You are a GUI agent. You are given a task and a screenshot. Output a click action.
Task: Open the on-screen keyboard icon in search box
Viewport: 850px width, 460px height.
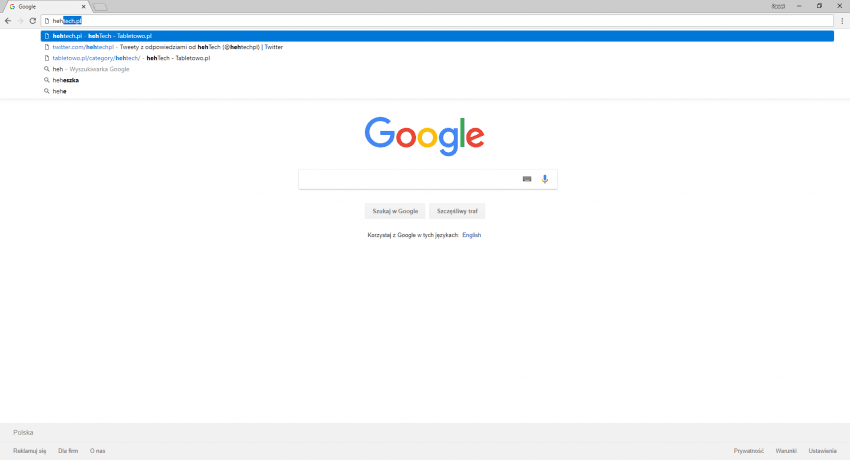[x=527, y=179]
